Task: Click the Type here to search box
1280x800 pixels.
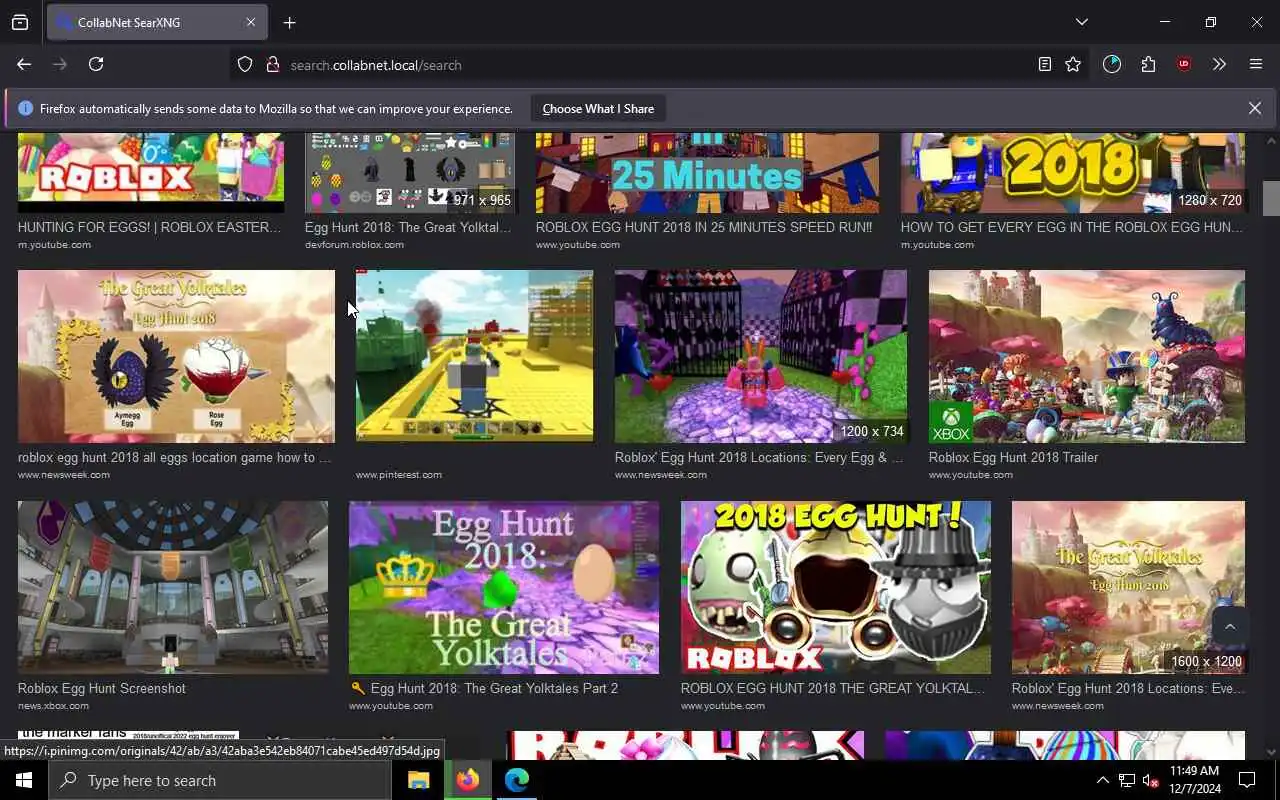Action: click(219, 780)
